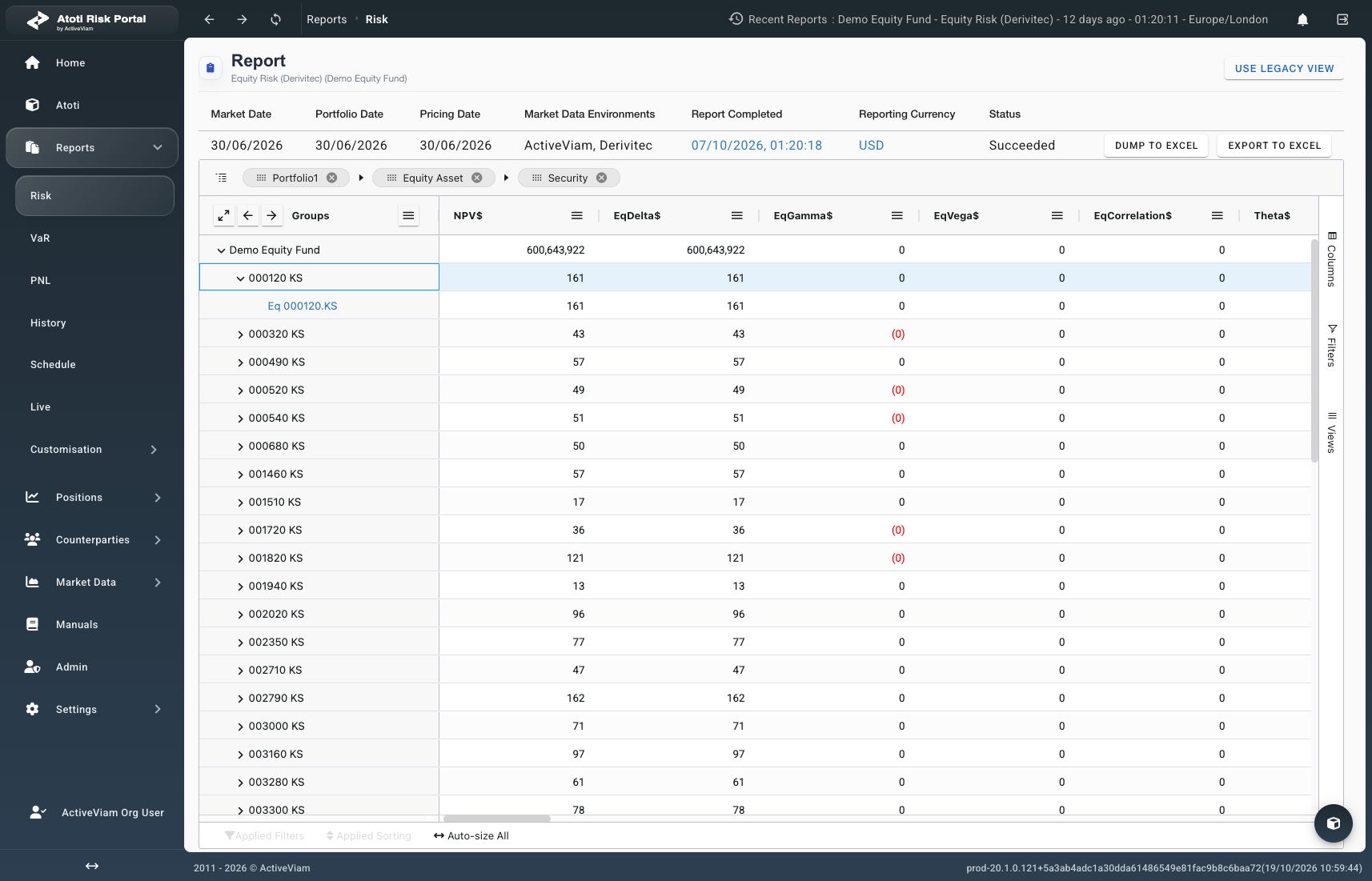Screen dimensions: 1372x881
Task: Click the Manuals book icon in sidebar
Action: tap(32, 624)
